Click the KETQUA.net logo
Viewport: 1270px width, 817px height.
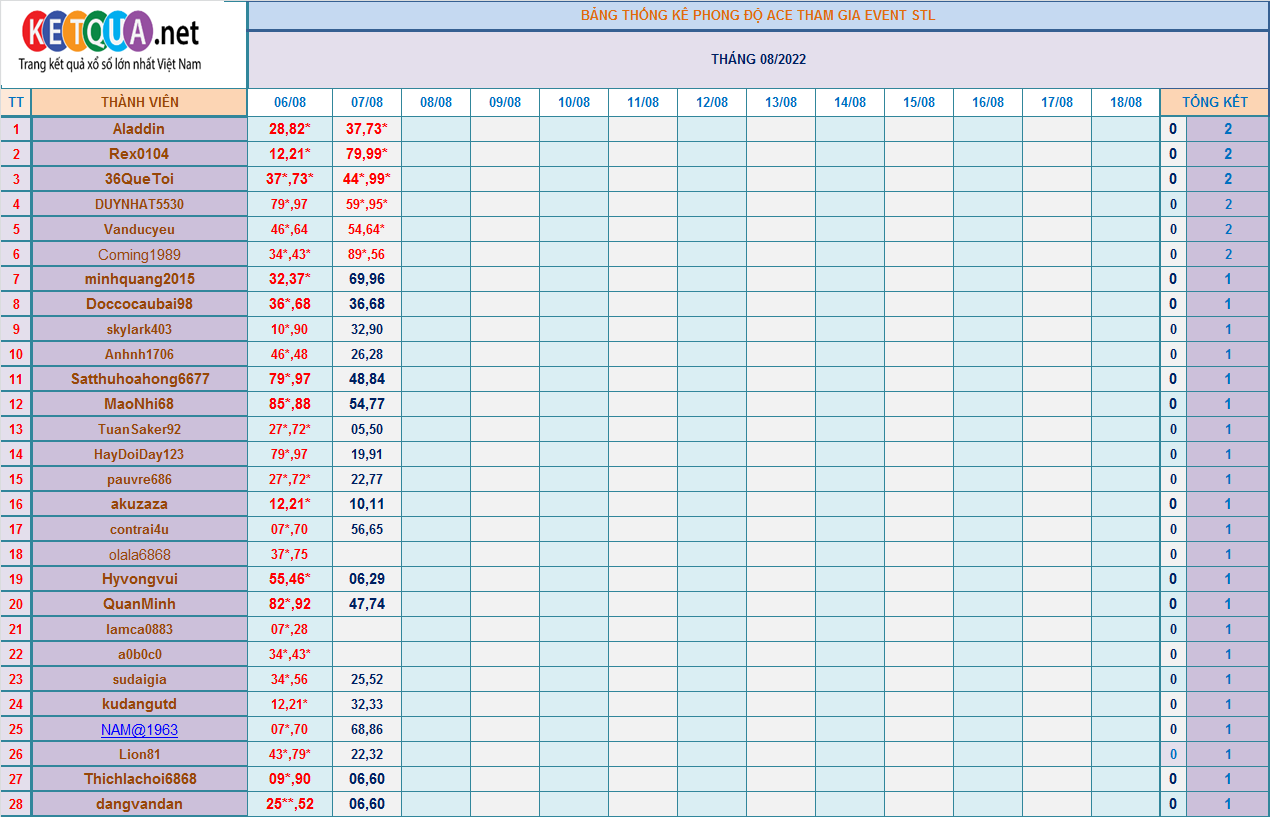tap(110, 42)
